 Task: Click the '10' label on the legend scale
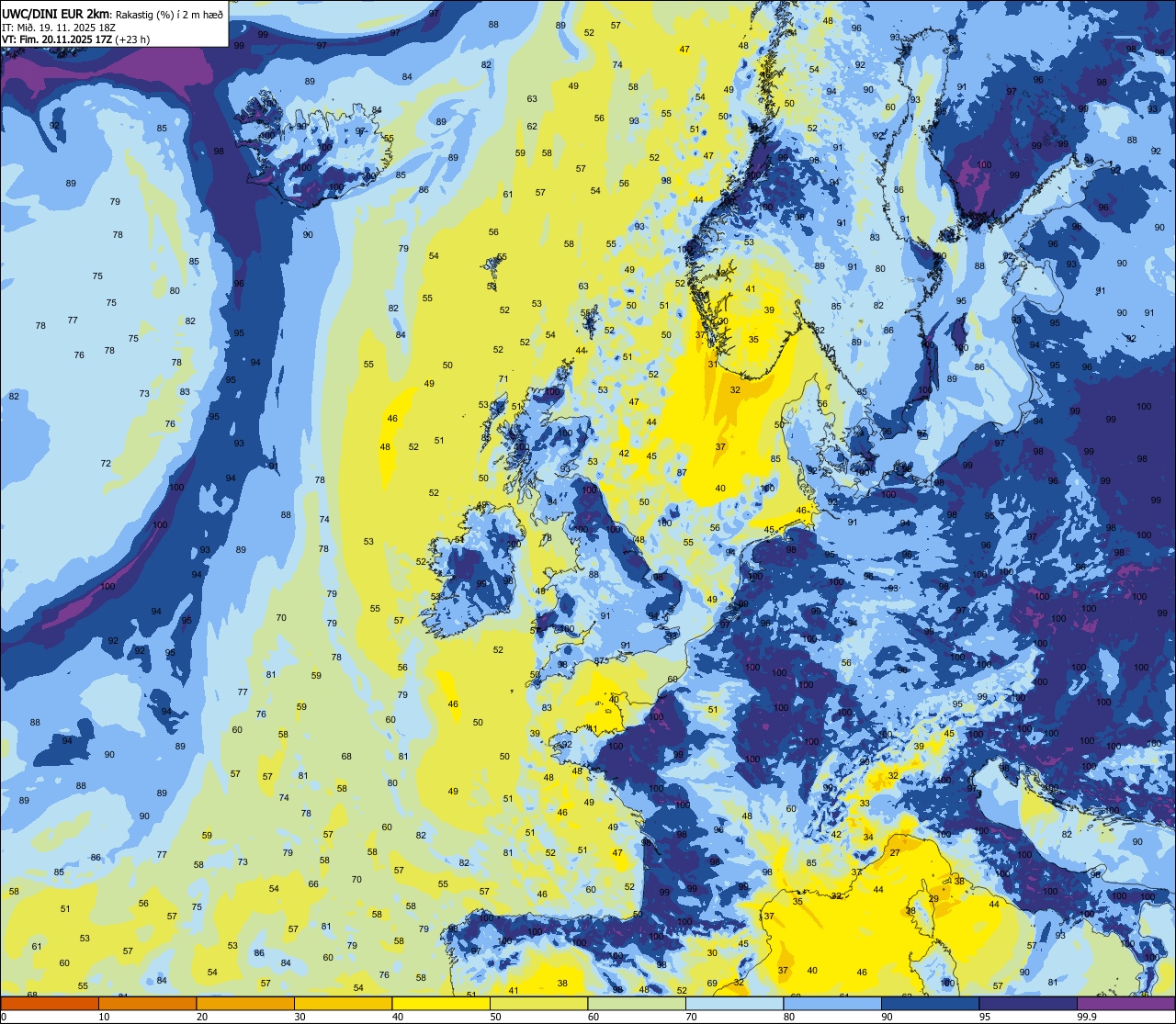pos(104,1017)
